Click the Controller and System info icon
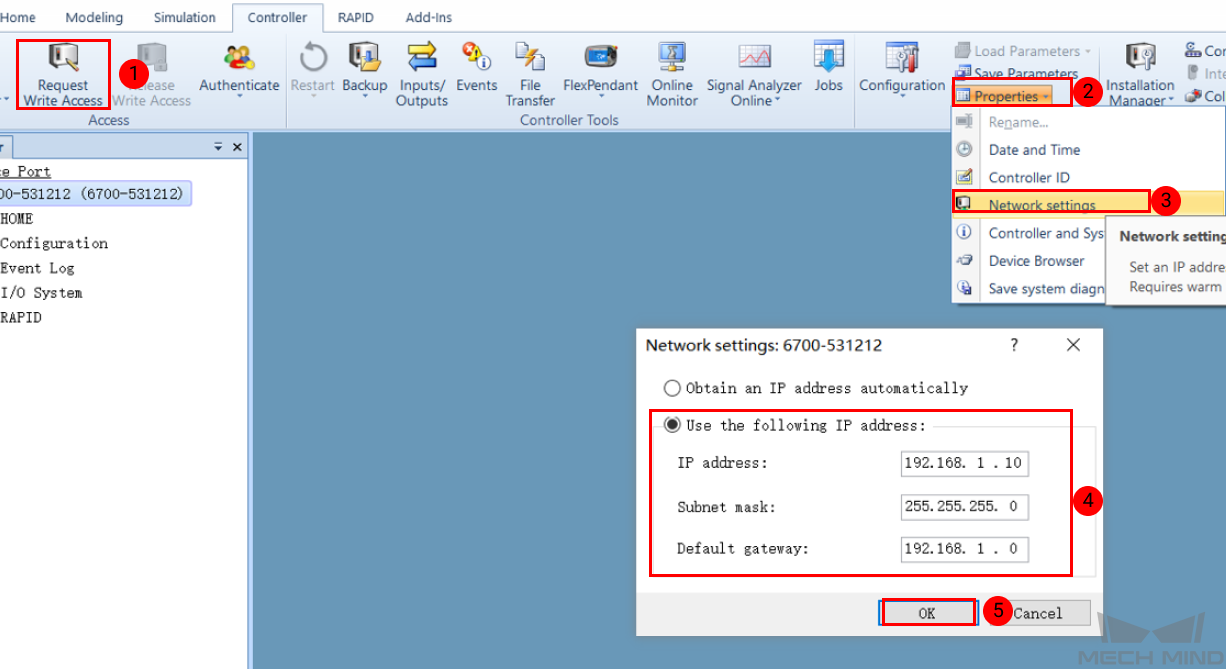Viewport: 1226px width, 669px height. coord(964,232)
